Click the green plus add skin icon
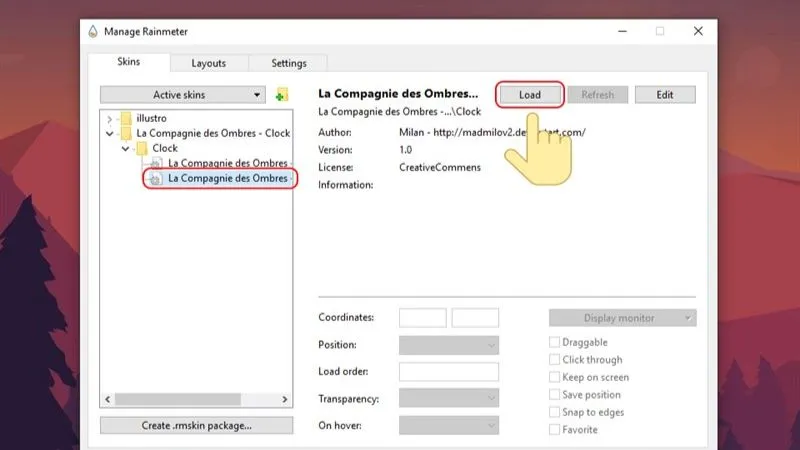 (x=281, y=95)
